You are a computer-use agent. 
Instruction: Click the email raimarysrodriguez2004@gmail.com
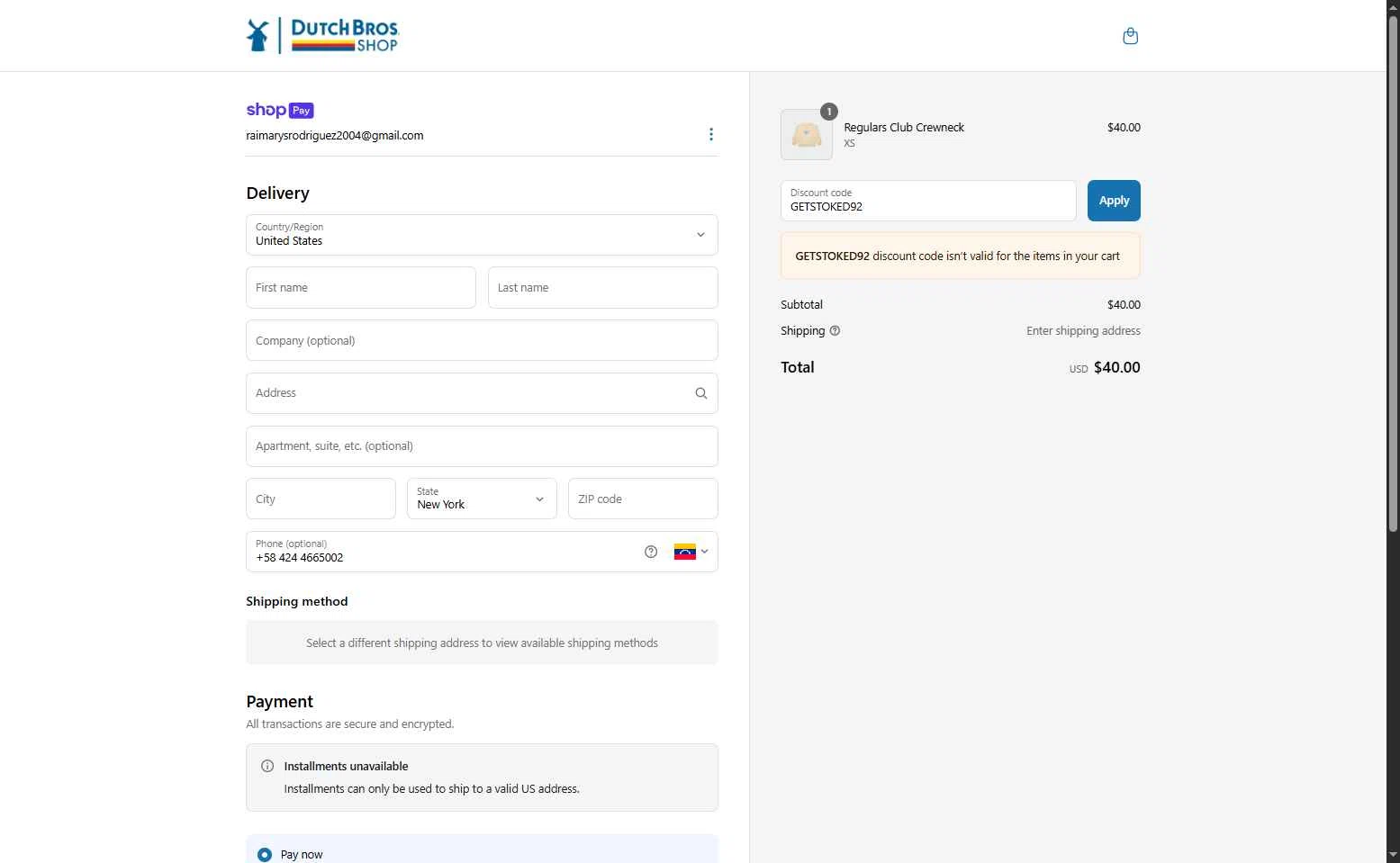(335, 136)
